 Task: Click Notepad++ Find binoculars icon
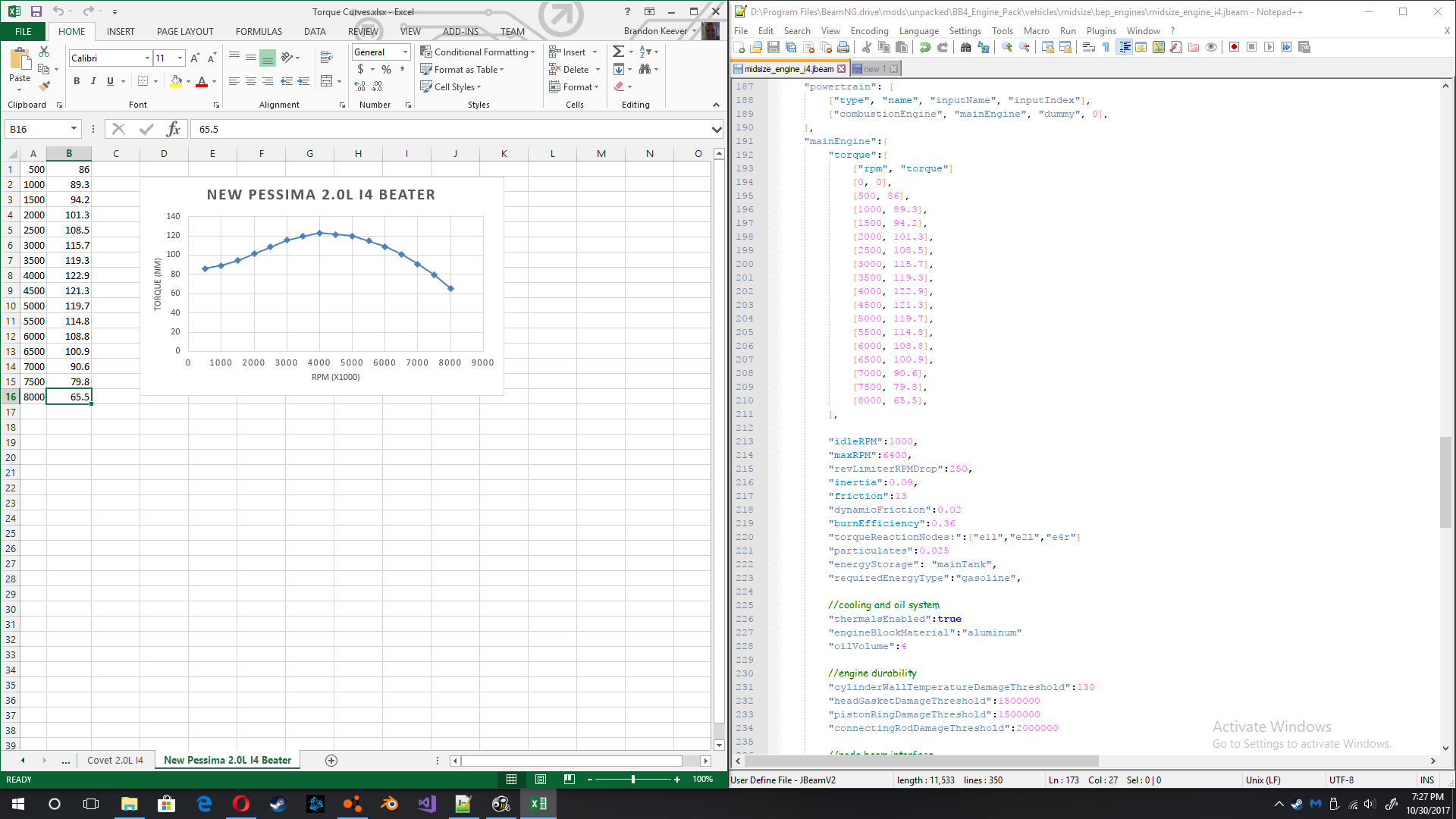click(x=965, y=47)
